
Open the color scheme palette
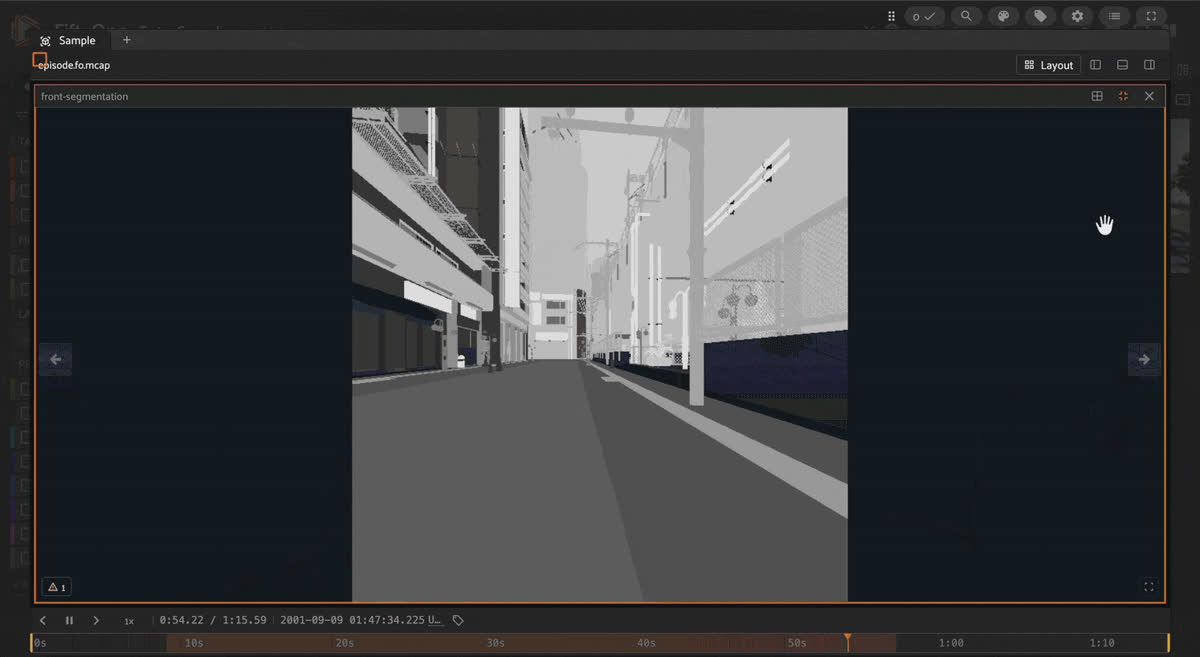(x=1003, y=16)
